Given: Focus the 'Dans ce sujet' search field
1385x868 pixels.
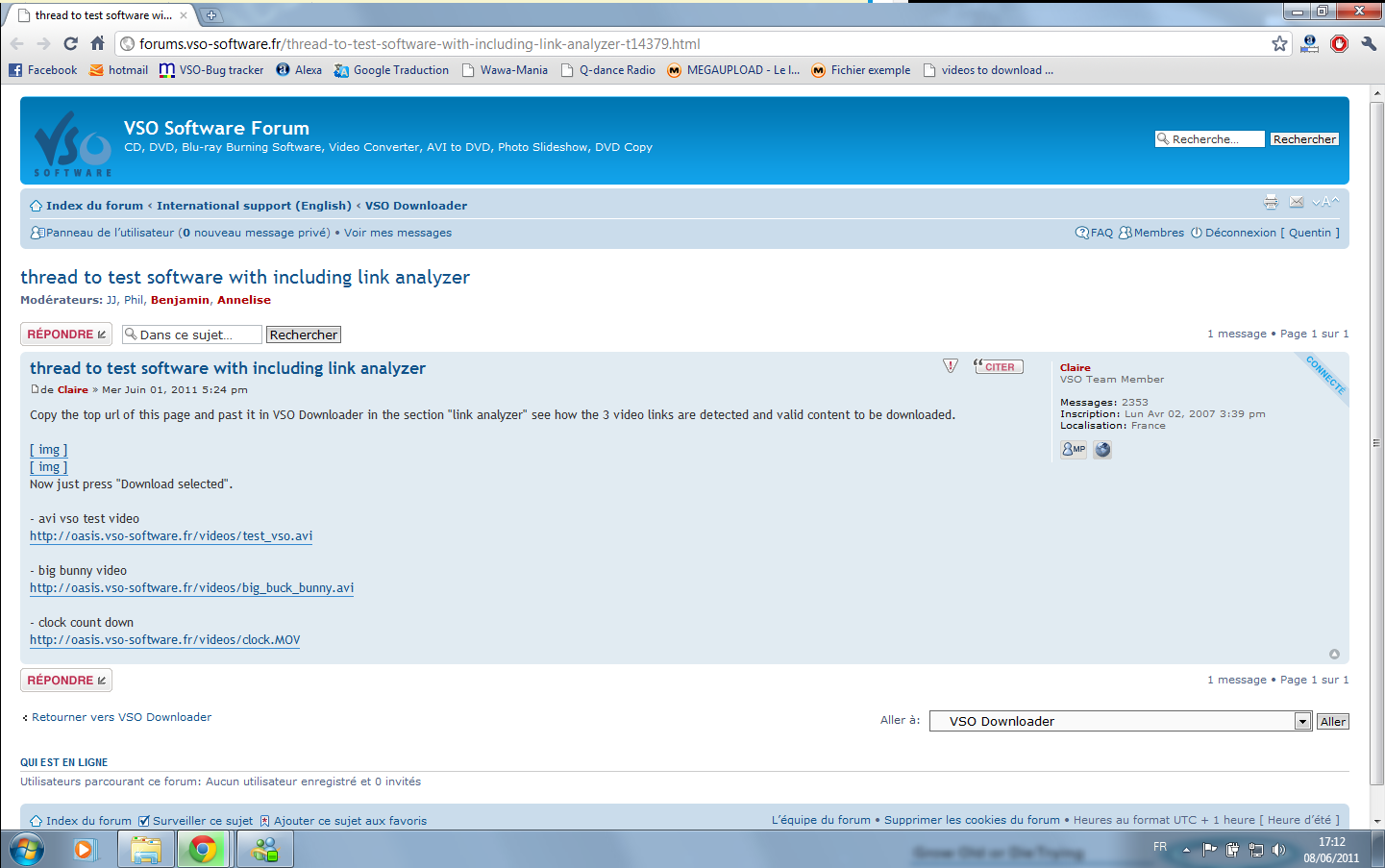Looking at the screenshot, I should (x=191, y=335).
